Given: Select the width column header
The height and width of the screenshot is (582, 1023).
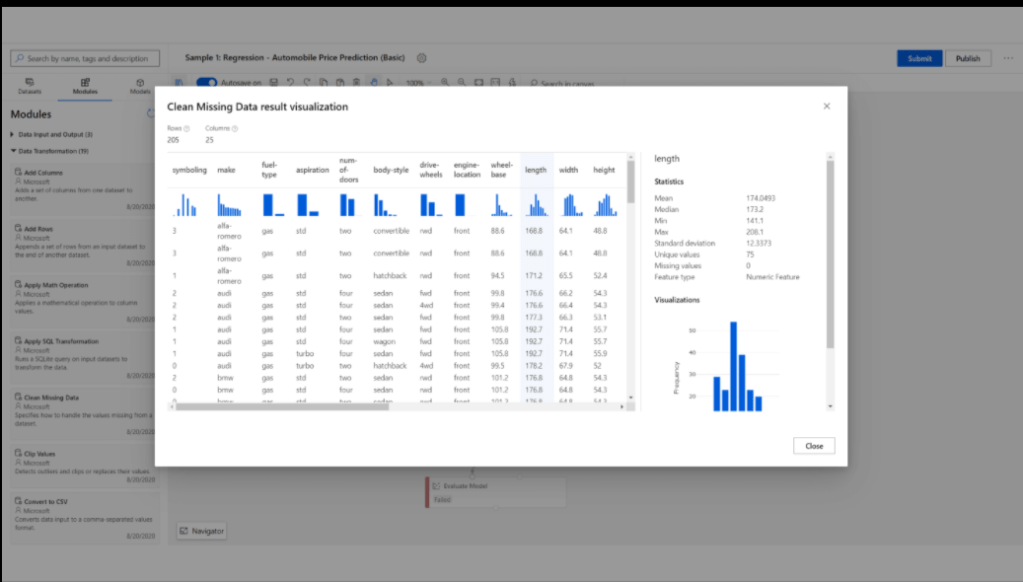Looking at the screenshot, I should pyautogui.click(x=568, y=170).
